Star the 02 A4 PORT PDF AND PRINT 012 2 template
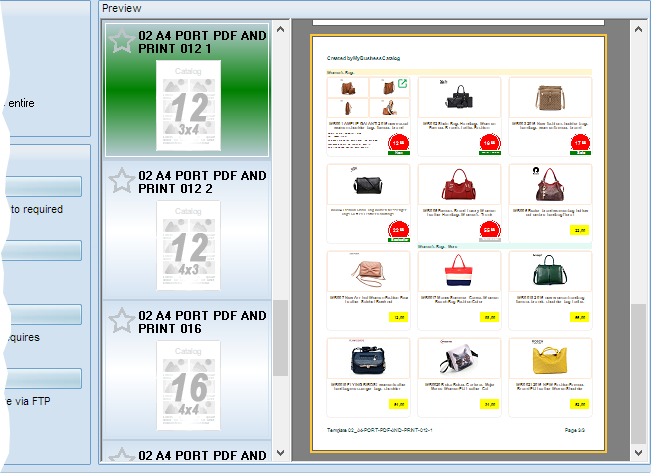 [121, 181]
